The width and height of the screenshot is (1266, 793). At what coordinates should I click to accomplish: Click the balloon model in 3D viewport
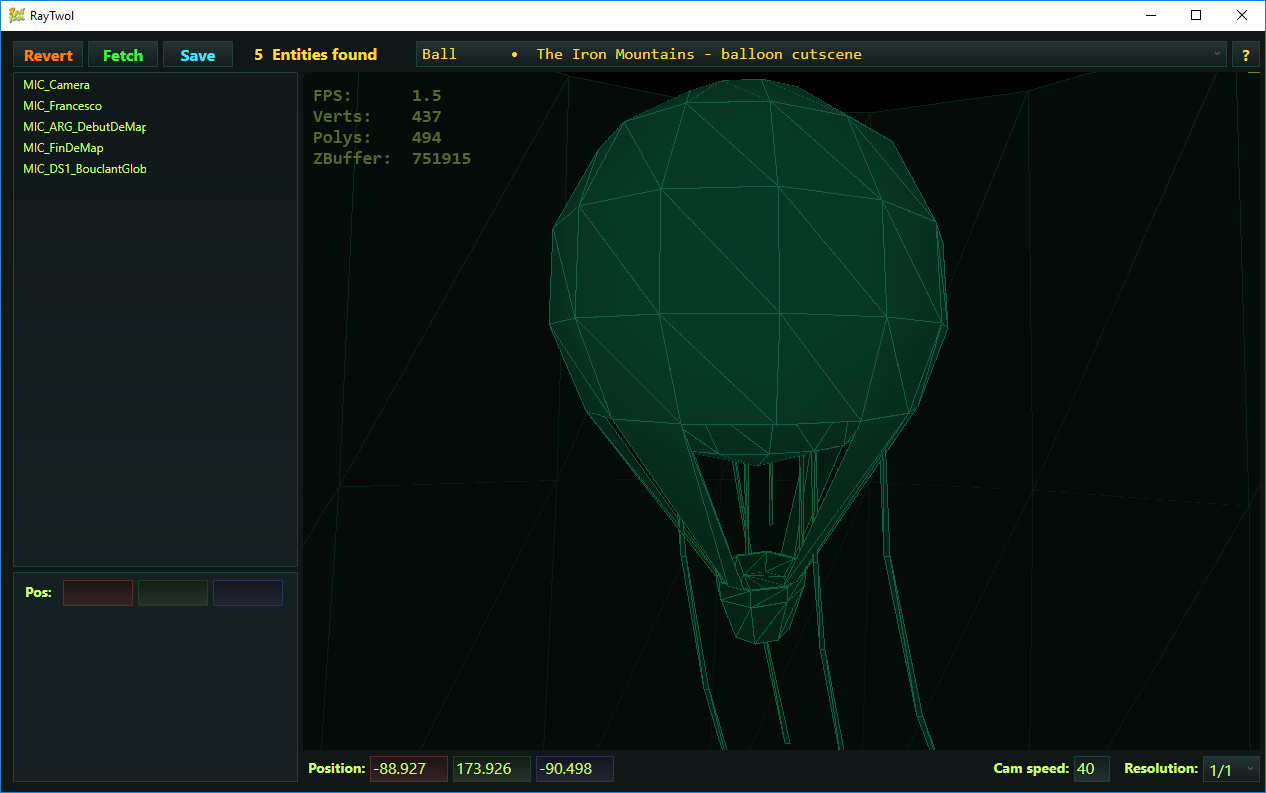pyautogui.click(x=748, y=290)
